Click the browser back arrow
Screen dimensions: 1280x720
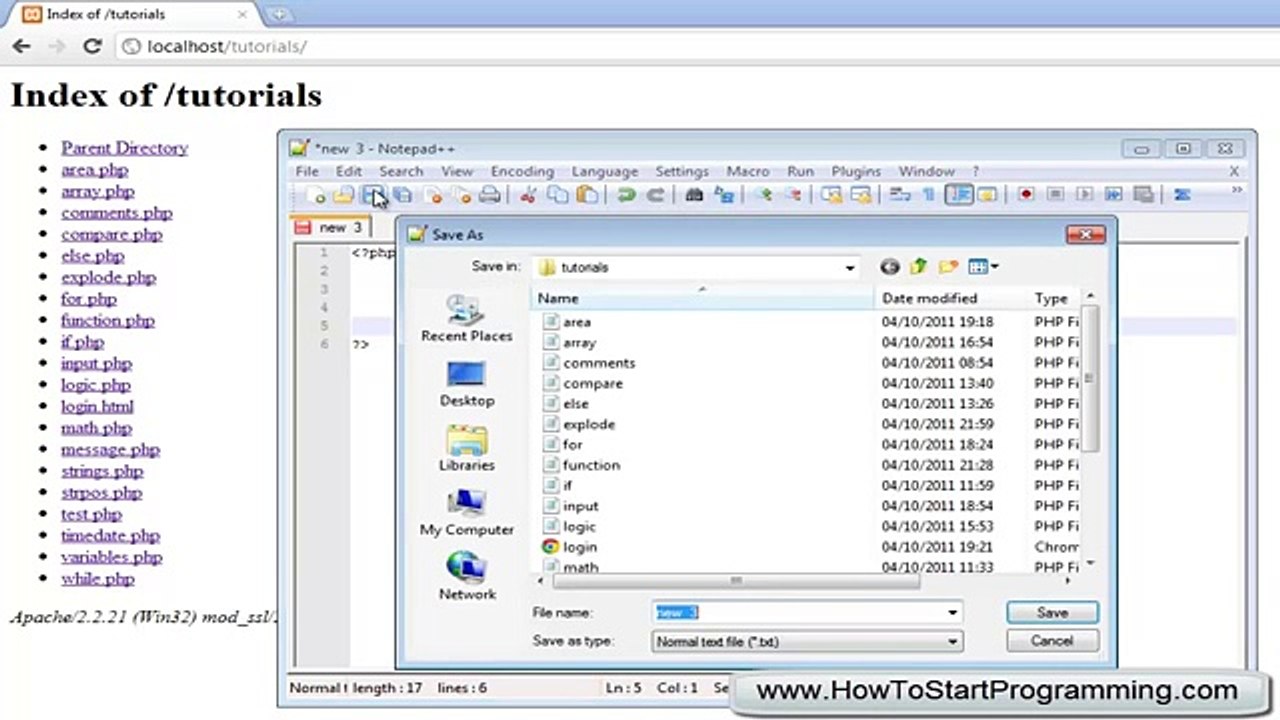21,46
